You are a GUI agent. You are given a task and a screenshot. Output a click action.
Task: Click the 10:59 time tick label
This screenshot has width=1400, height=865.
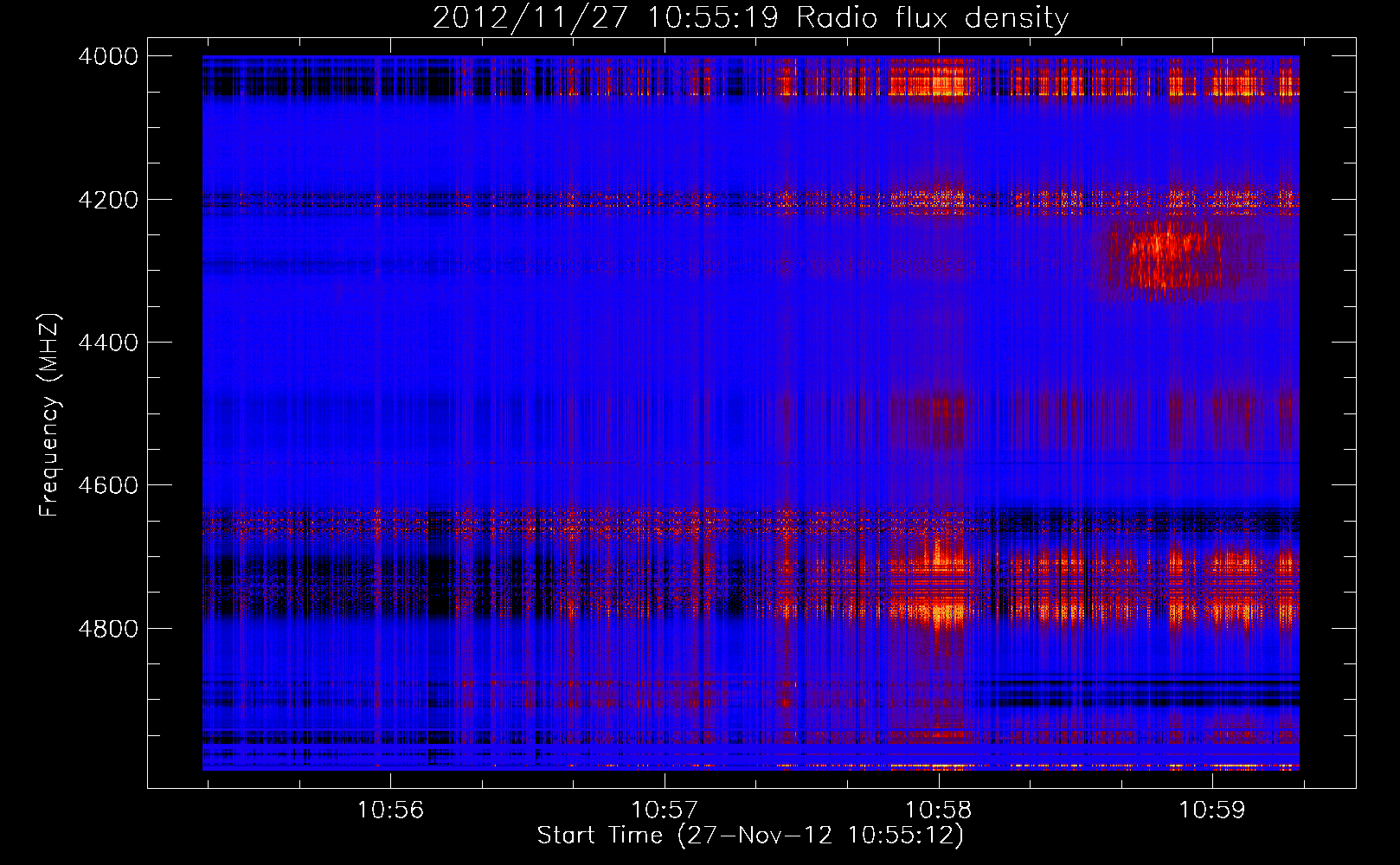point(1212,810)
